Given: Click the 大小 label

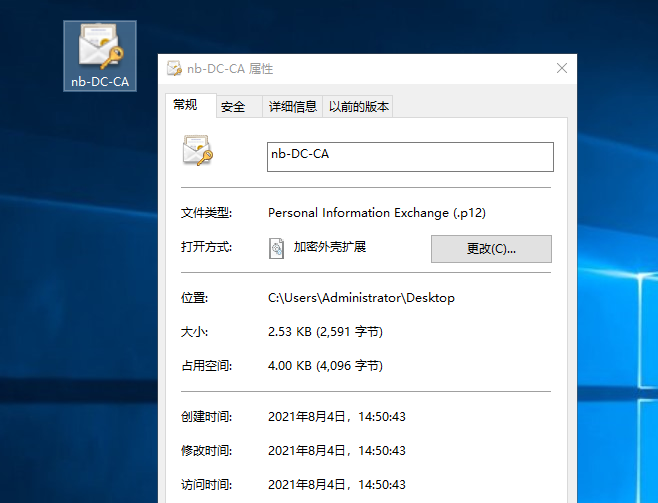Looking at the screenshot, I should pyautogui.click(x=194, y=332).
